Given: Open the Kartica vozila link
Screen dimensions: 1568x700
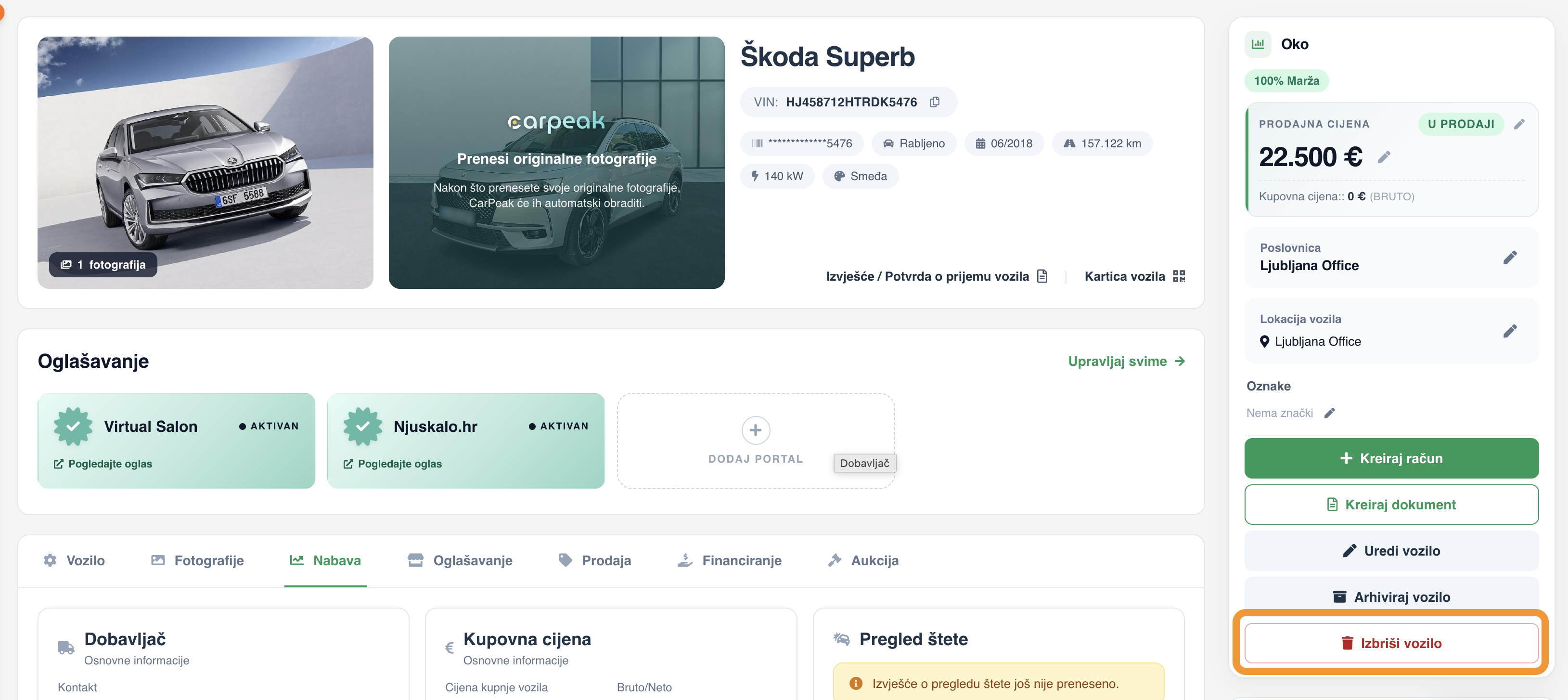Looking at the screenshot, I should click(x=1134, y=276).
